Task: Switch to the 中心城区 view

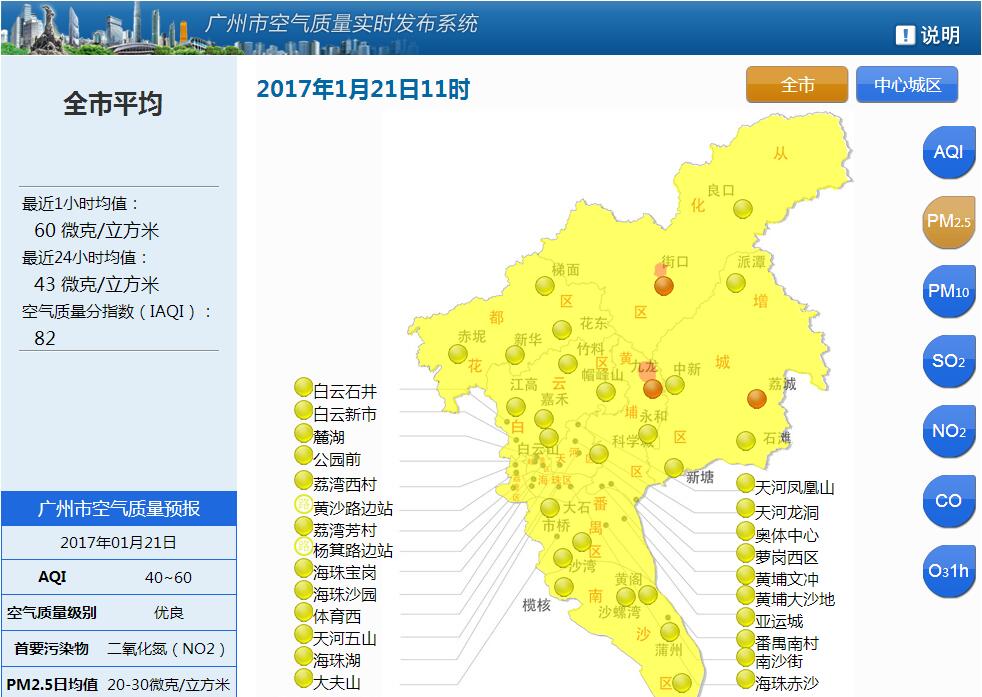Action: point(907,85)
